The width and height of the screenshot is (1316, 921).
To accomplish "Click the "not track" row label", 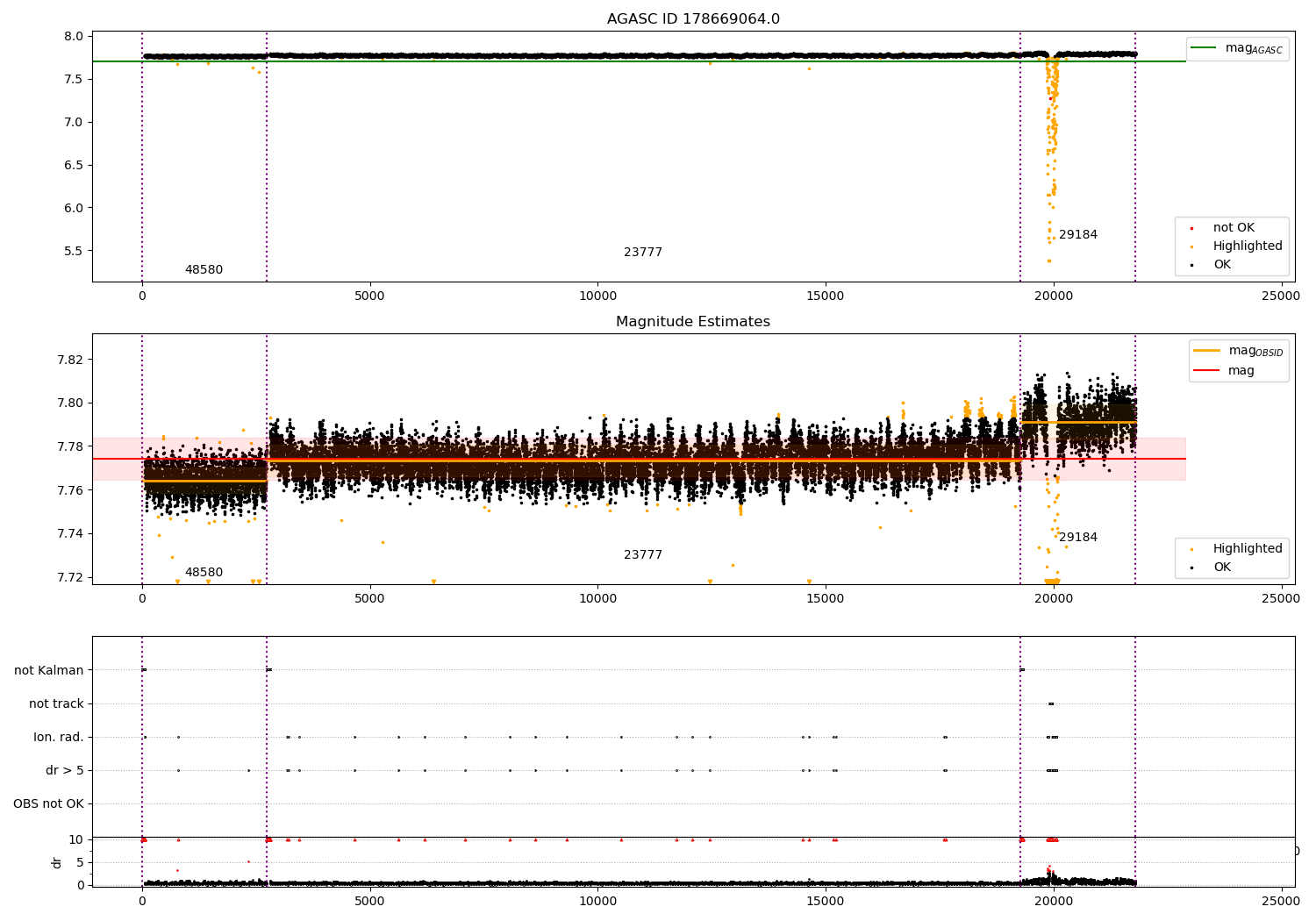I will [56, 703].
